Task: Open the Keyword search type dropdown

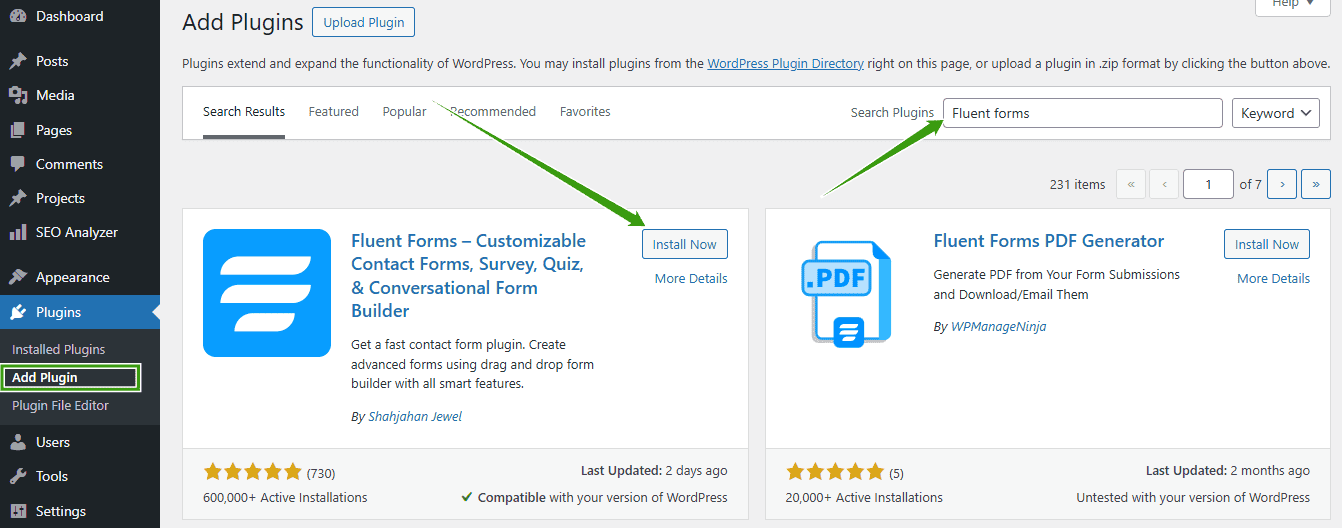Action: (x=1276, y=113)
